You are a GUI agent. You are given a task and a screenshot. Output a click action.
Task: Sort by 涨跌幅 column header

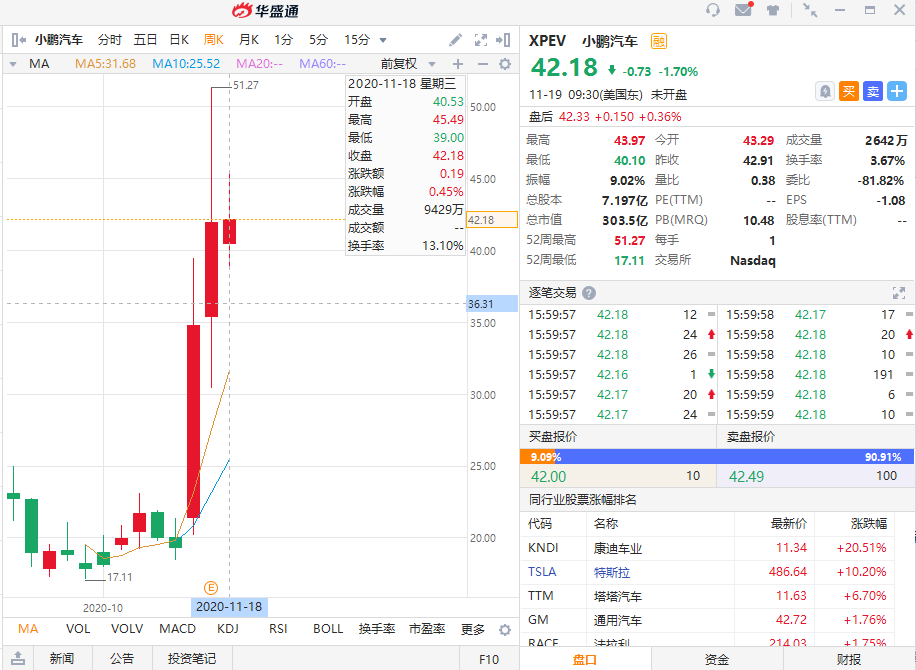(x=869, y=523)
